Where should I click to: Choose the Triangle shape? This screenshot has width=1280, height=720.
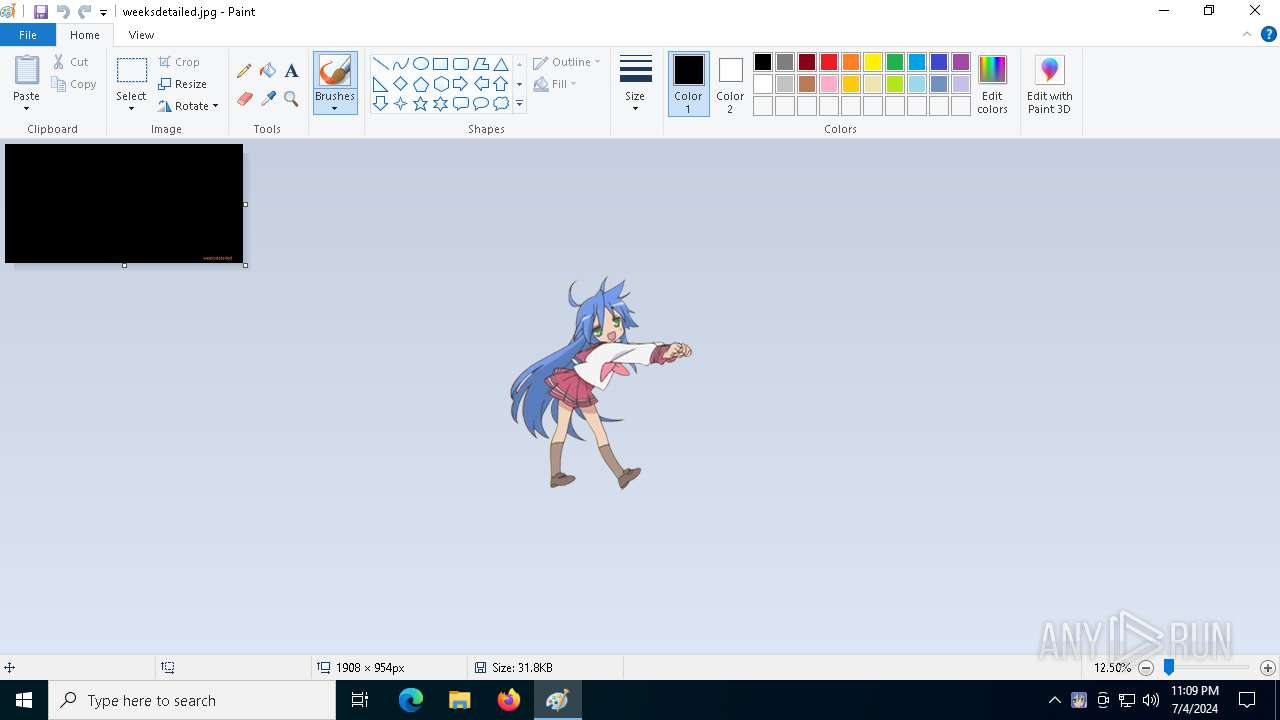click(x=501, y=64)
